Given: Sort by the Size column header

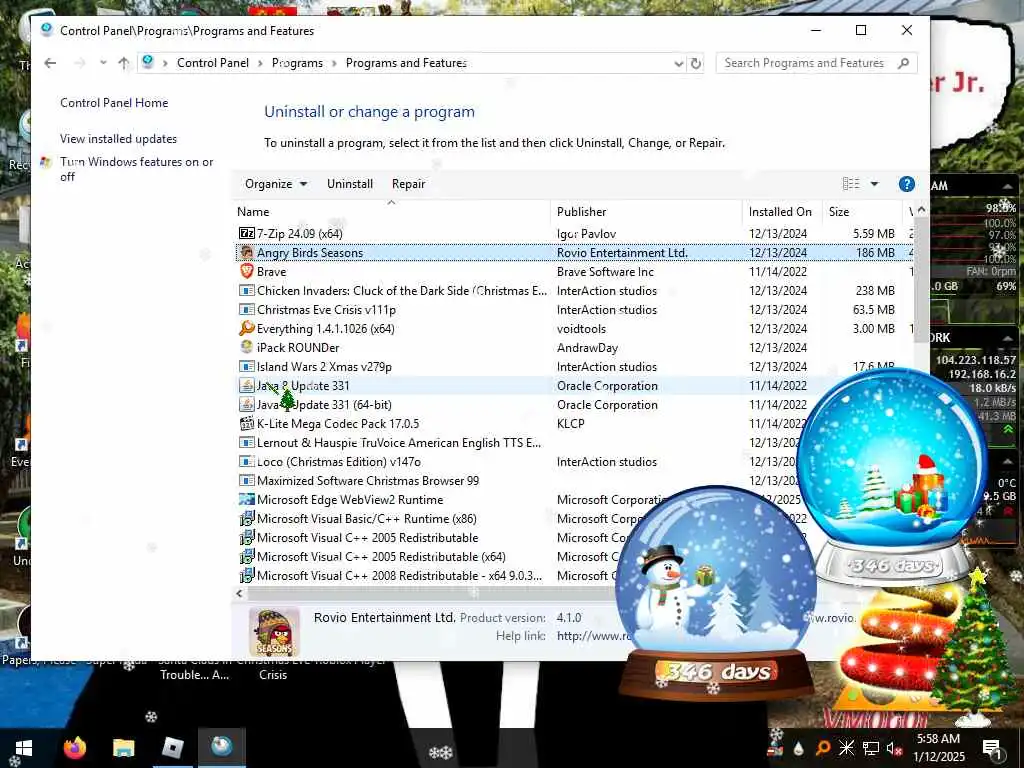Looking at the screenshot, I should pyautogui.click(x=862, y=212).
